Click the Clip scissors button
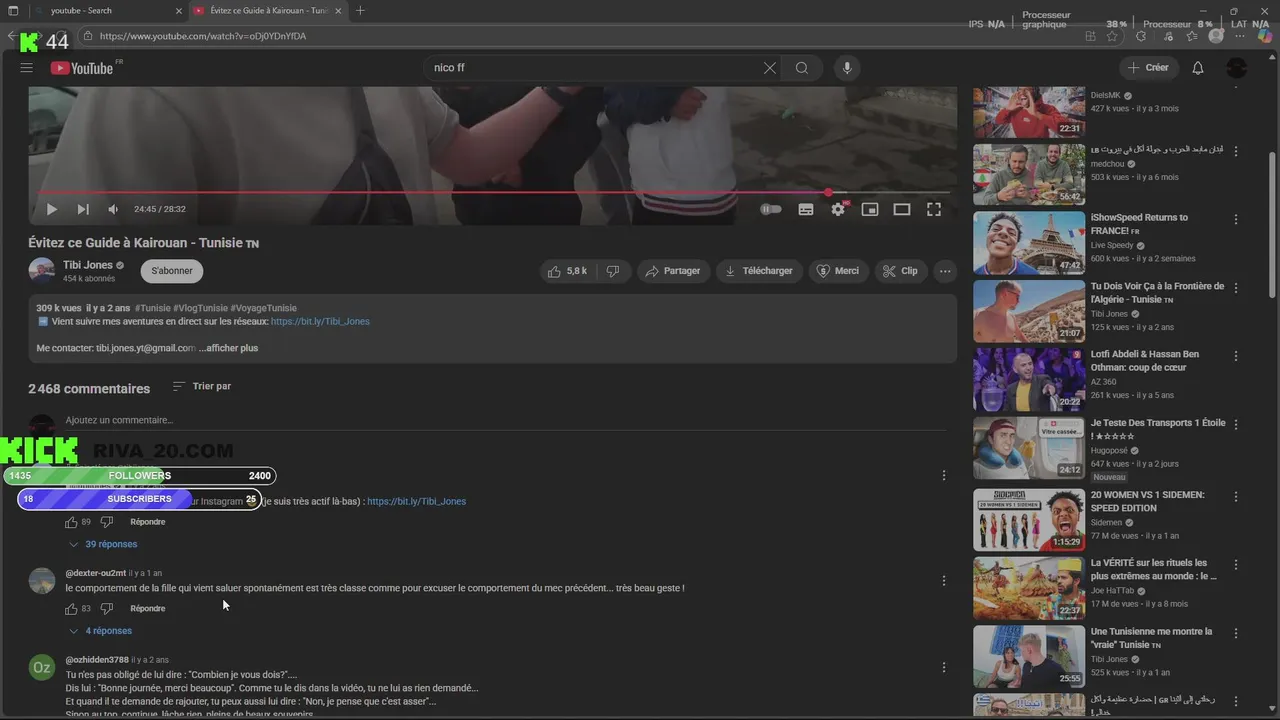Viewport: 1280px width, 720px height. point(900,271)
